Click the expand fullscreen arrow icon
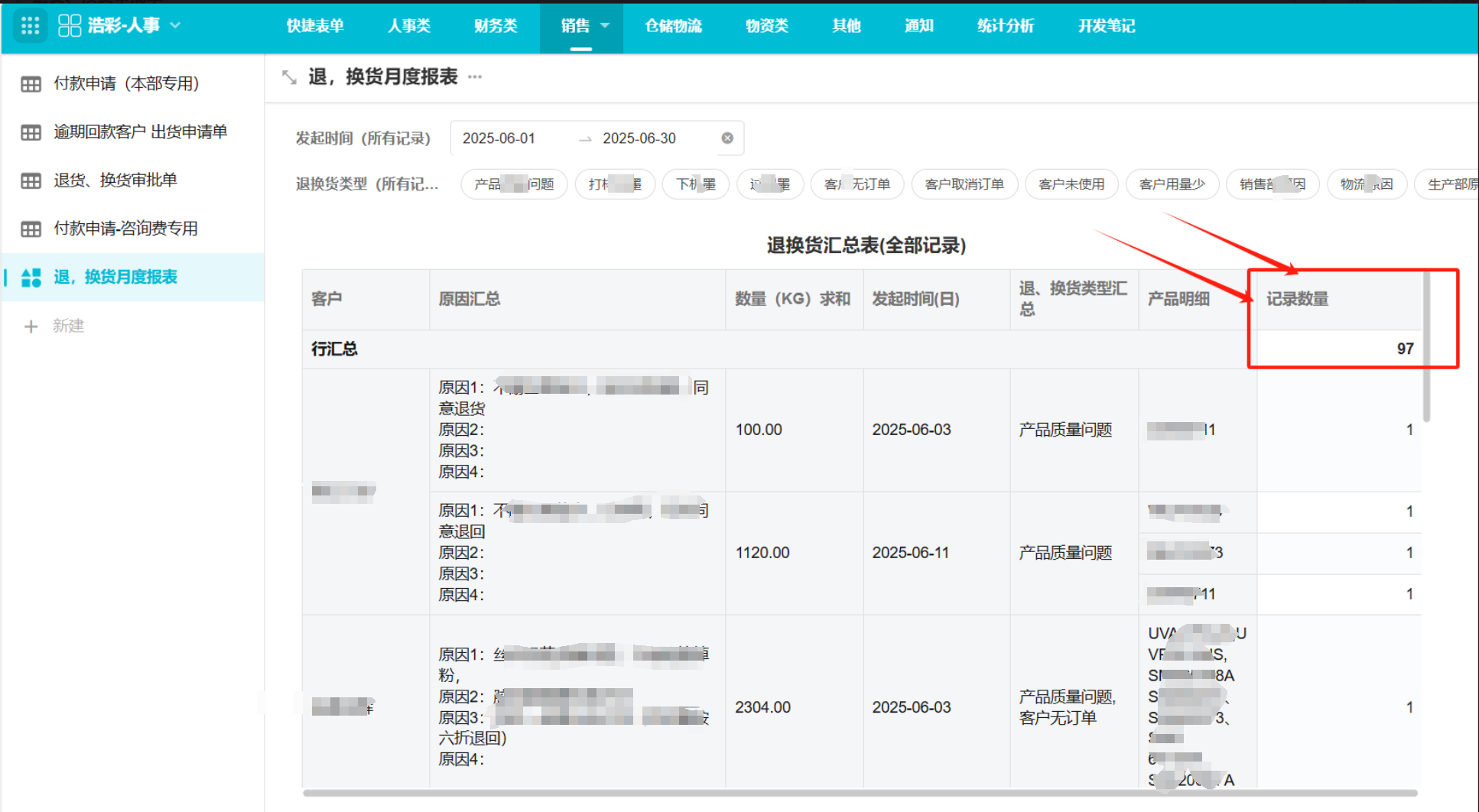Screen dimensions: 1479x812 tap(289, 77)
